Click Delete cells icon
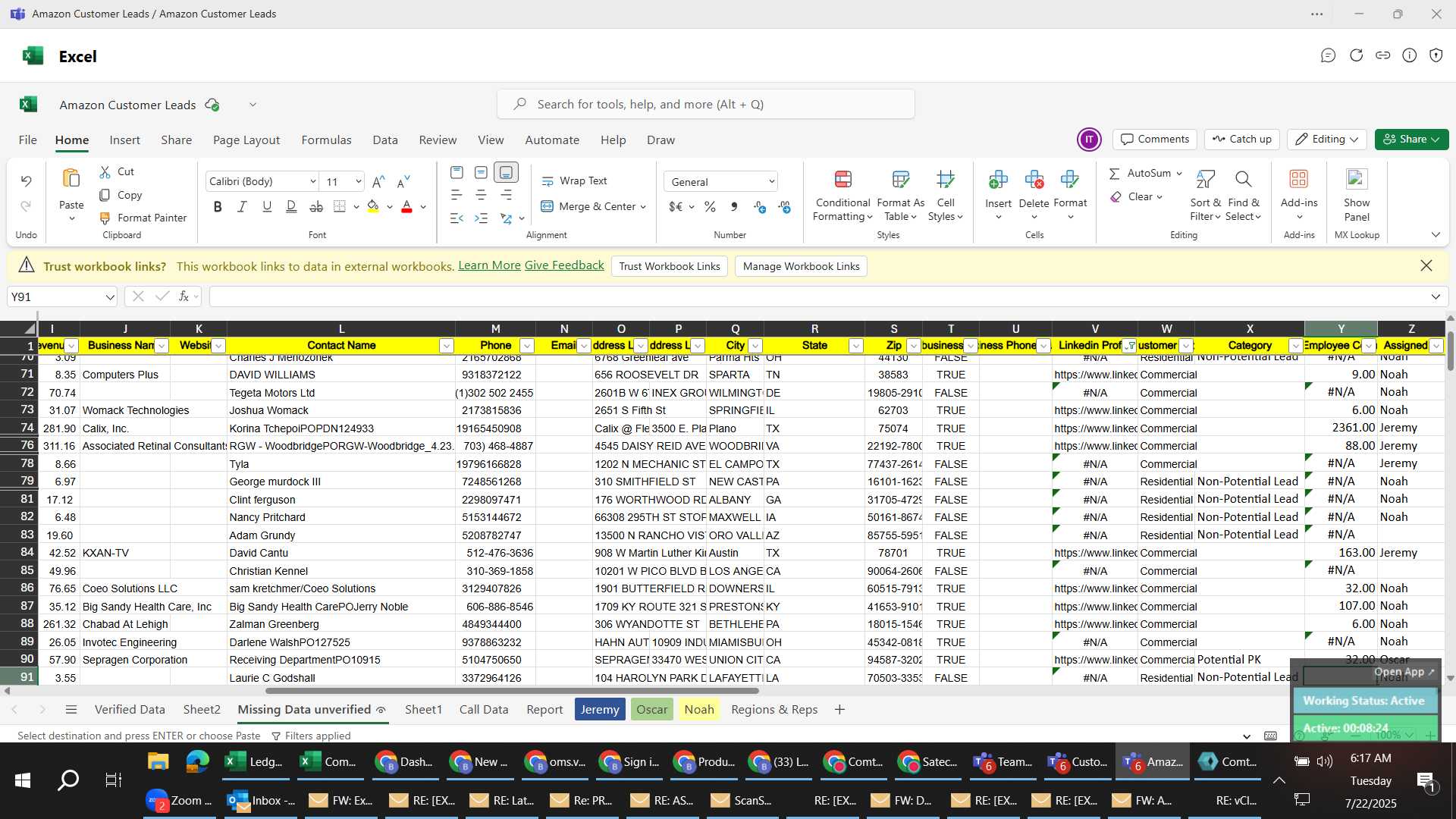The height and width of the screenshot is (819, 1456). click(1034, 180)
